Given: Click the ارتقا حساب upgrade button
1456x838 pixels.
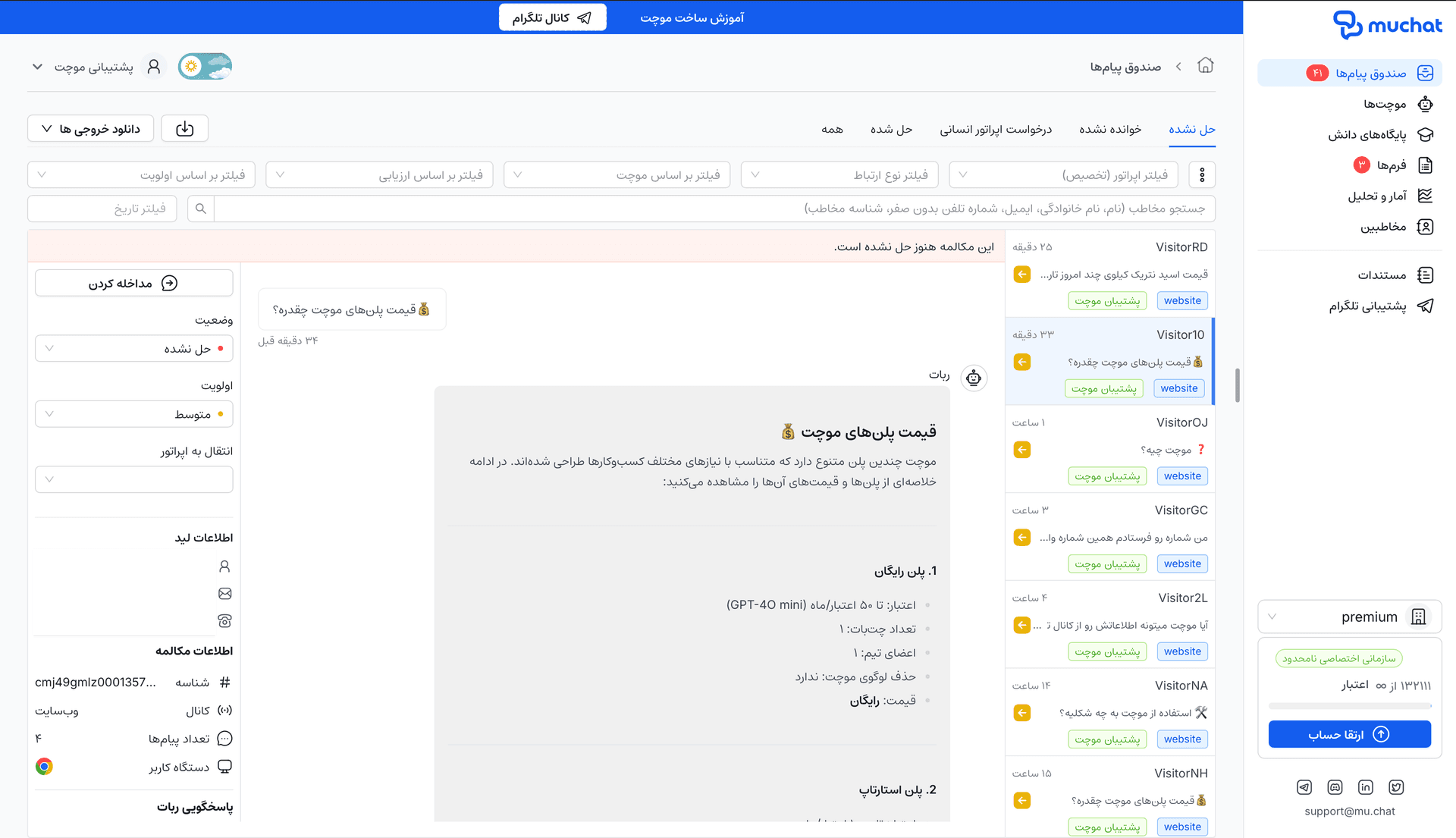Looking at the screenshot, I should pos(1350,734).
